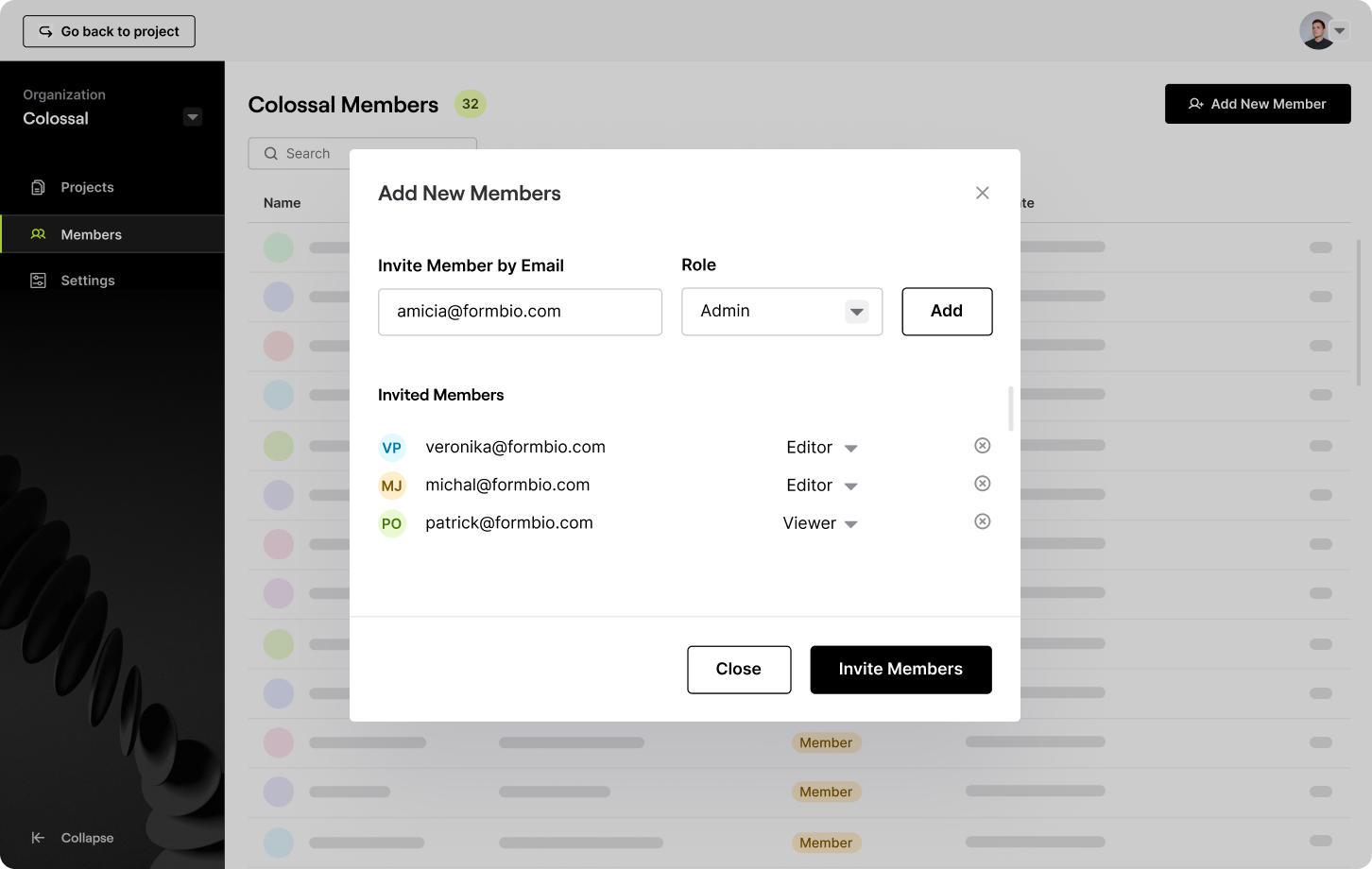Expand the Colossal organization switcher
Screen dimensions: 1372x869
[x=193, y=117]
